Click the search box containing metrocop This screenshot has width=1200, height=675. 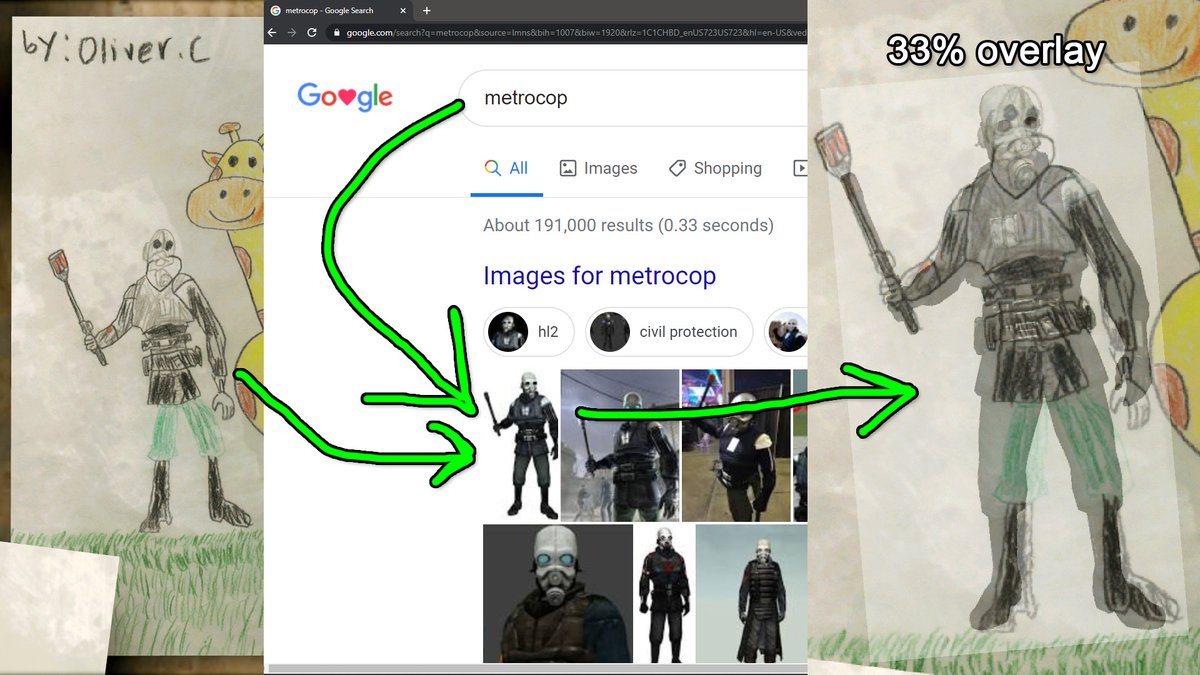click(633, 98)
